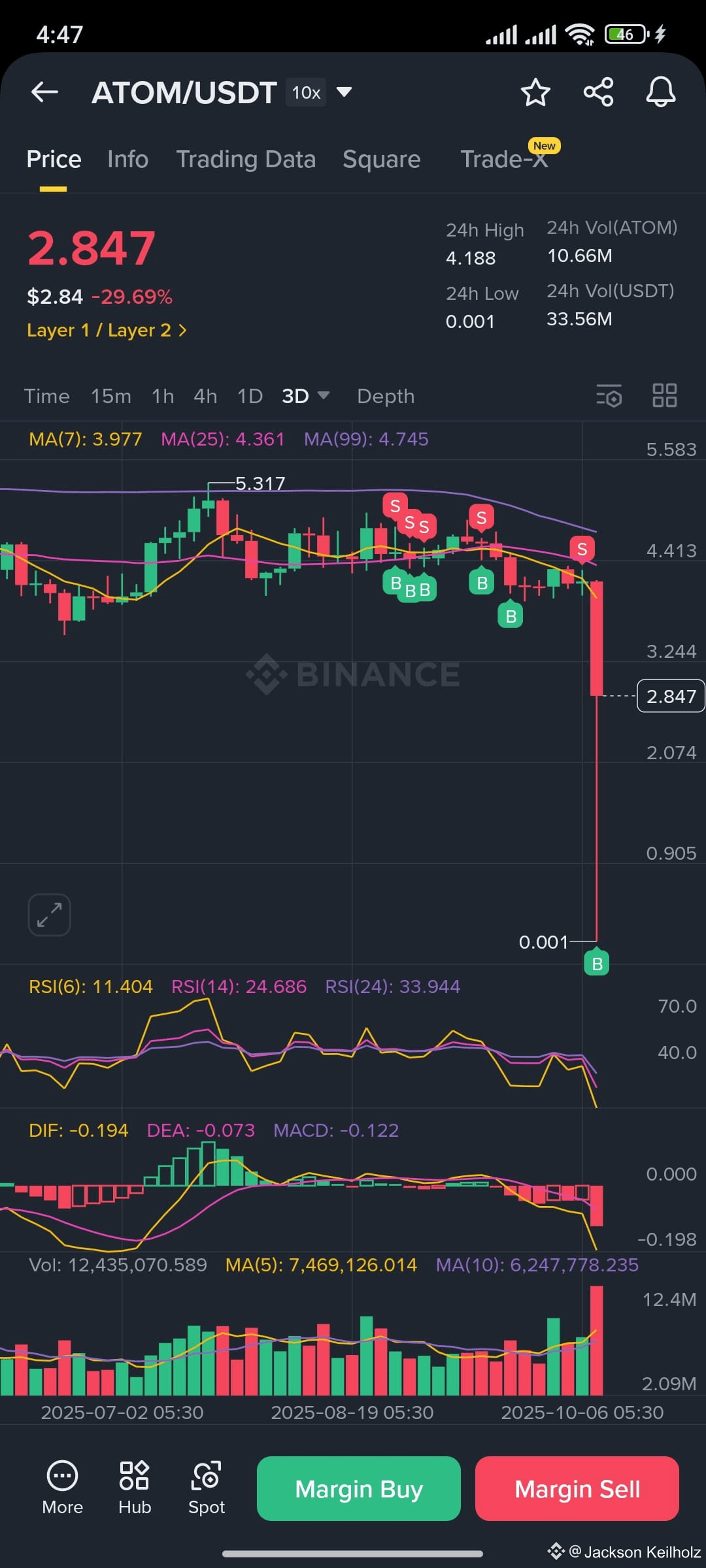The image size is (706, 1568).
Task: Tap the RSI(6): 11.404 label
Action: pos(91,987)
